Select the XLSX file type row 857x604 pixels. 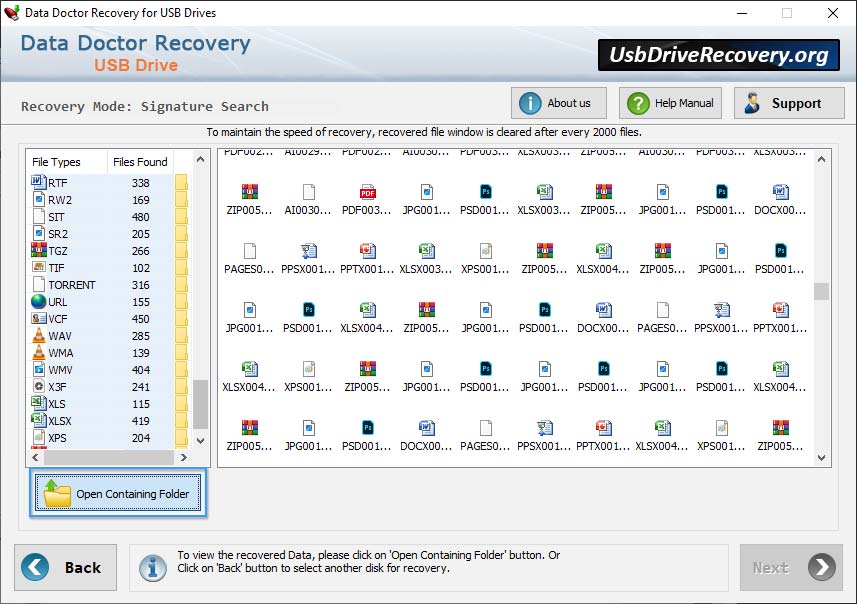(109, 421)
